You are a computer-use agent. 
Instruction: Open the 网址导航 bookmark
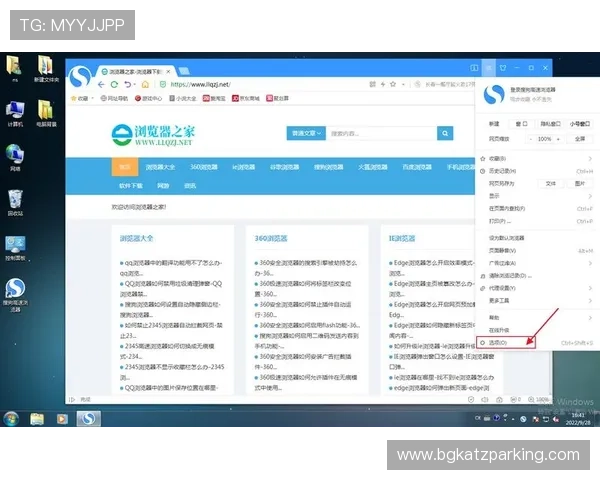point(114,98)
